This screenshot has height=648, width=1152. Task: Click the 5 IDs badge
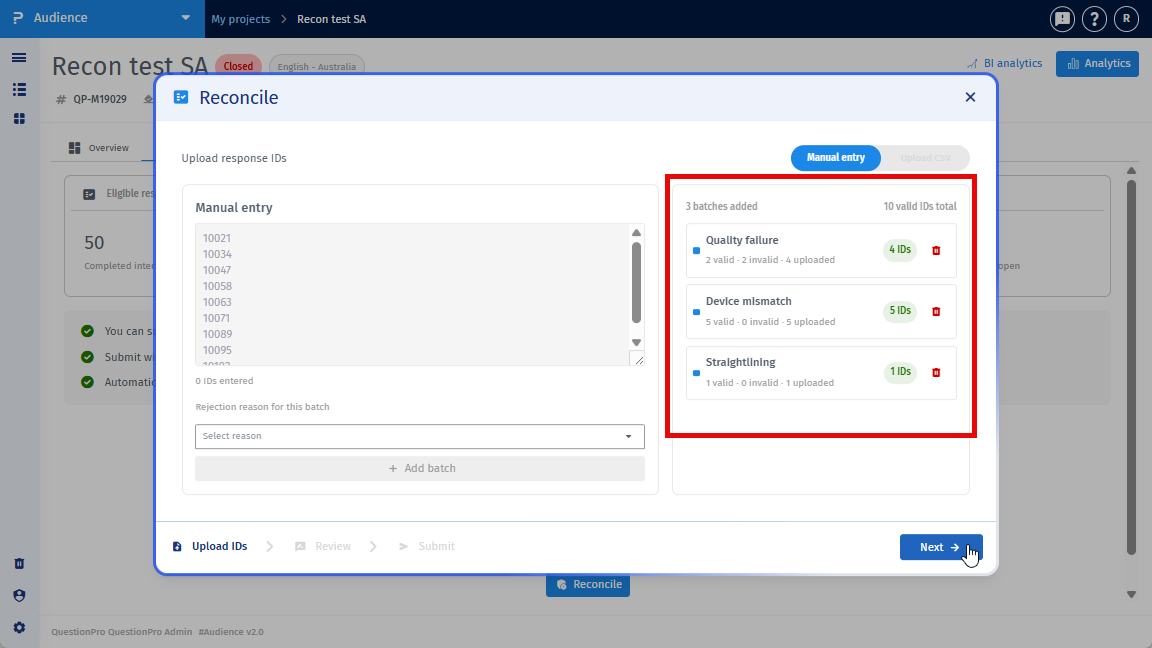tap(900, 311)
